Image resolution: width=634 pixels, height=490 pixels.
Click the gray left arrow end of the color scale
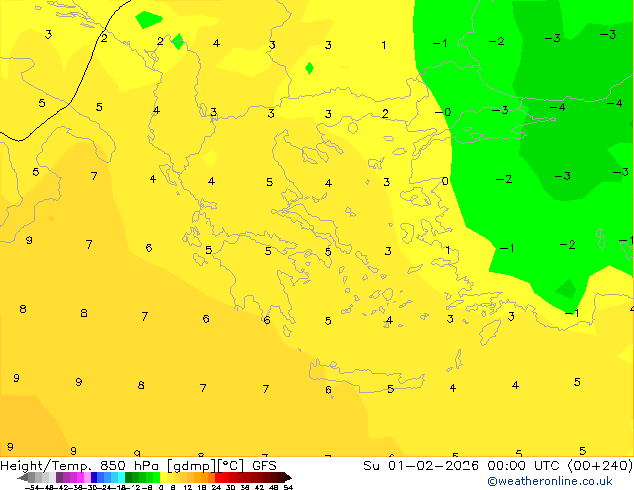23,477
